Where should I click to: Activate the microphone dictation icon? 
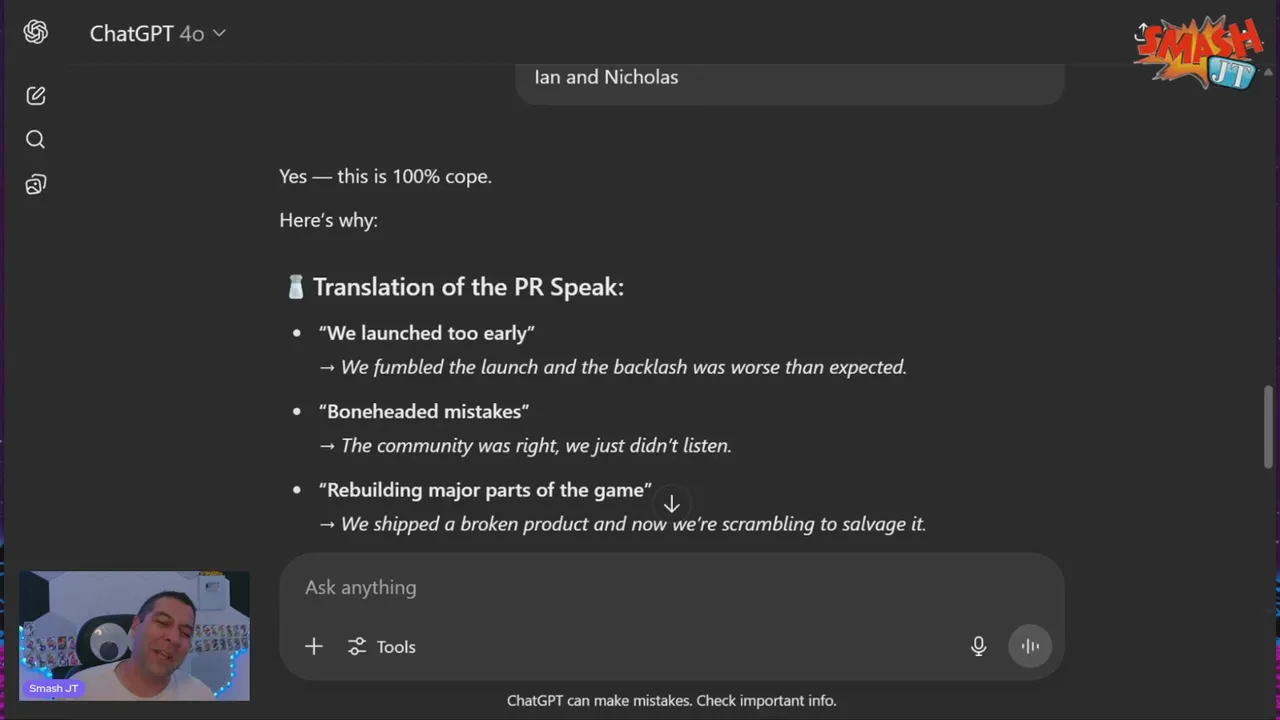(x=978, y=647)
